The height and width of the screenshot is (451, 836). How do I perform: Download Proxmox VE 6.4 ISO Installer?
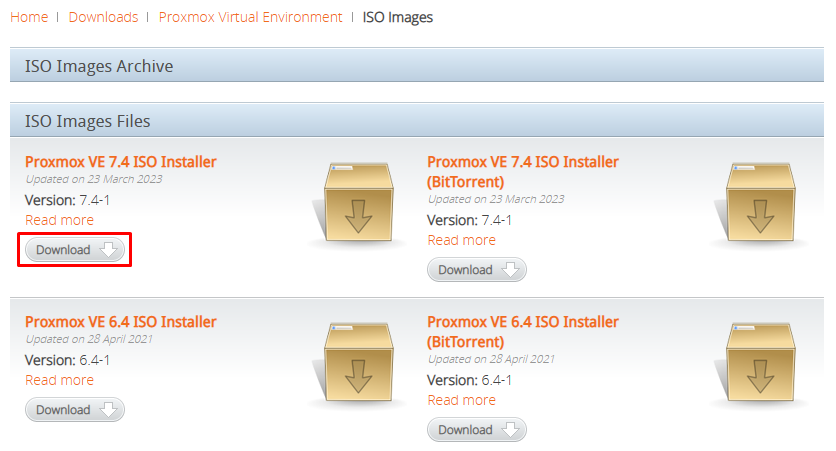(x=75, y=409)
